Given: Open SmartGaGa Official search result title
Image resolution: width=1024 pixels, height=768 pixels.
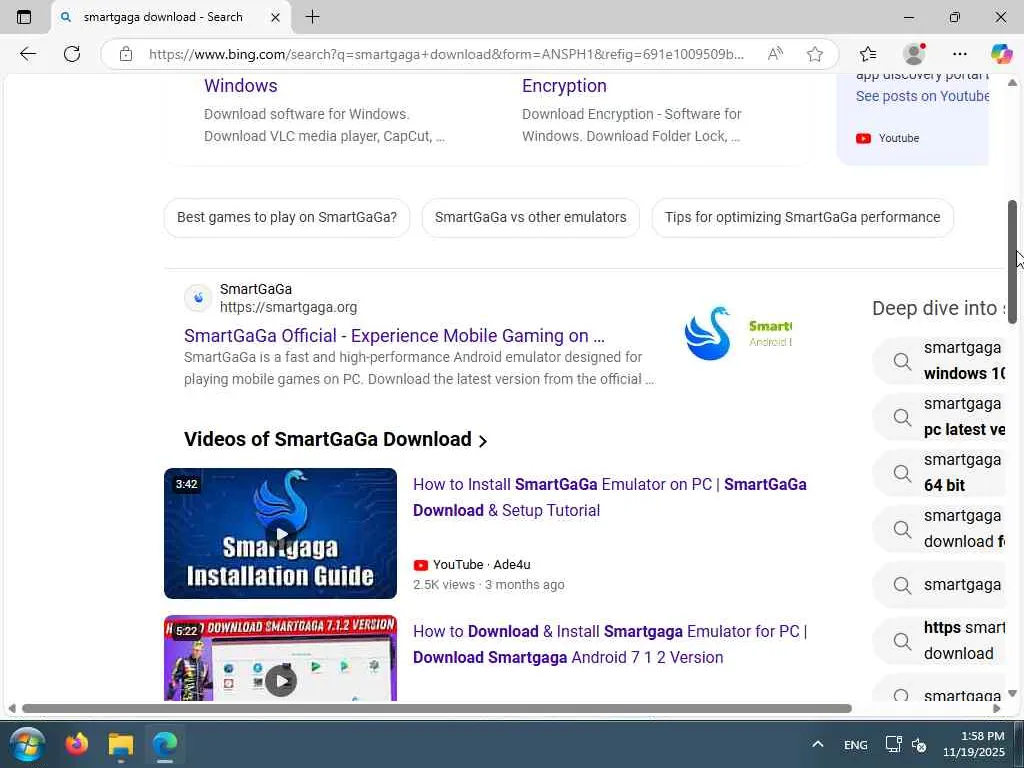Looking at the screenshot, I should 394,336.
